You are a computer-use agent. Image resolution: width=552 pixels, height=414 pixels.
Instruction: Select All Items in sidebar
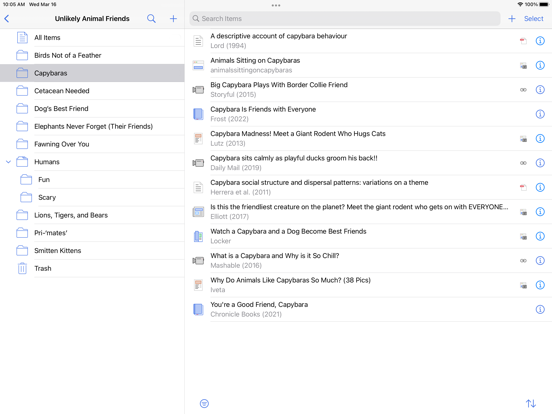[92, 38]
